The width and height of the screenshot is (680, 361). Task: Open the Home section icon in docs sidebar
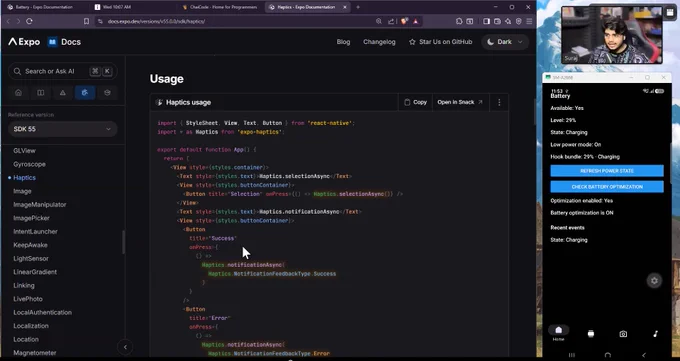pos(18,92)
